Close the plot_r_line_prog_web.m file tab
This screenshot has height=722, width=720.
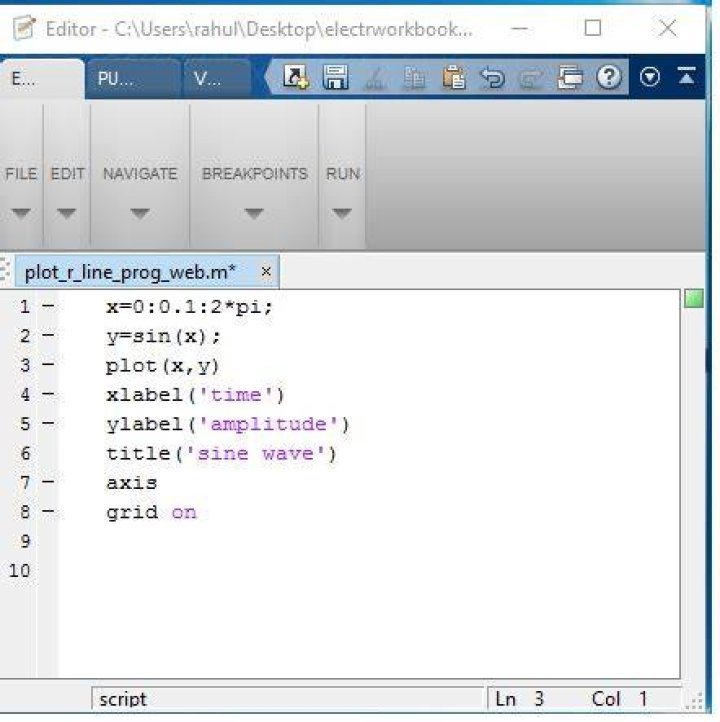click(266, 272)
